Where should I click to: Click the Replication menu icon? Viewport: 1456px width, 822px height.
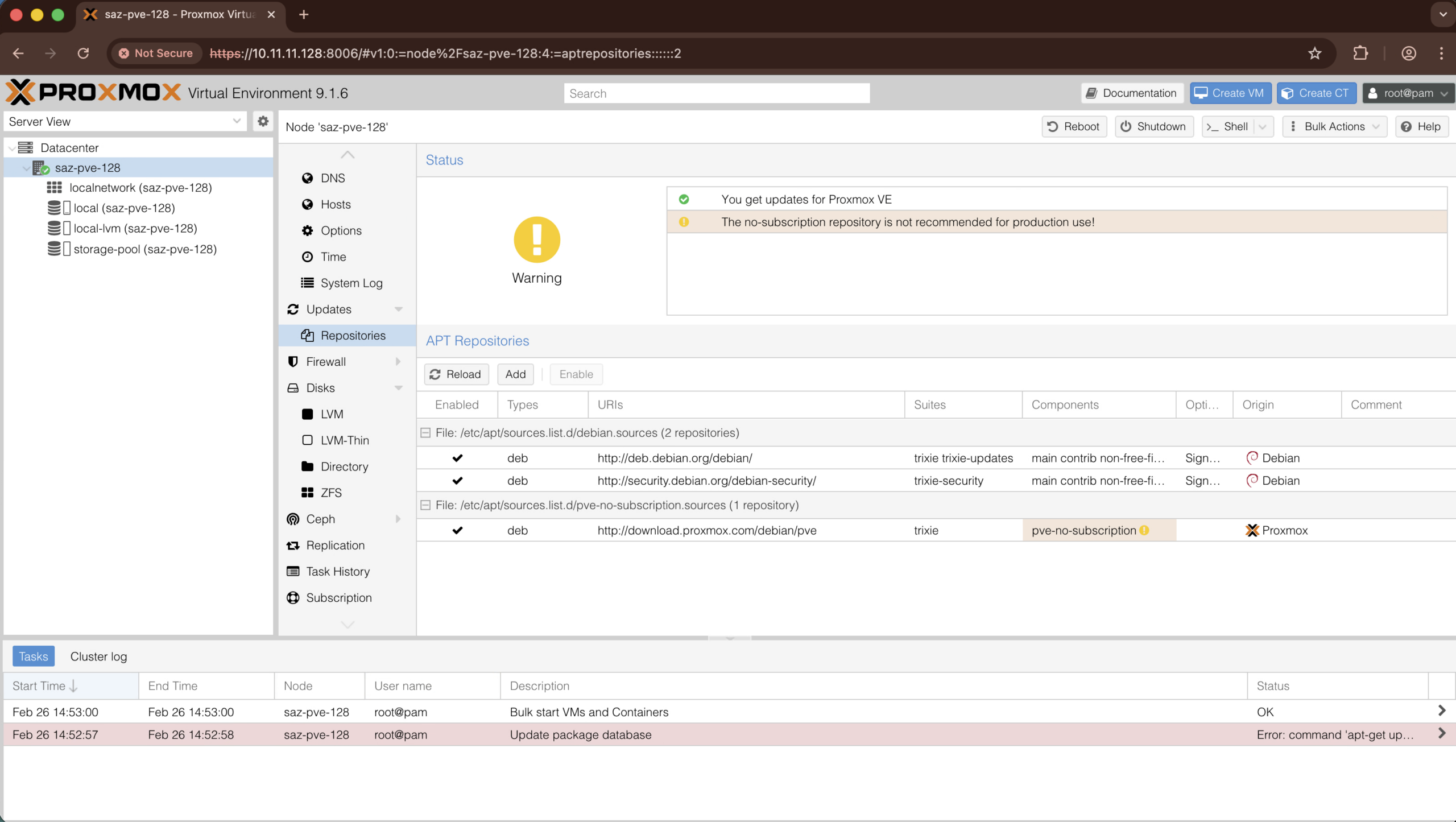(x=293, y=546)
